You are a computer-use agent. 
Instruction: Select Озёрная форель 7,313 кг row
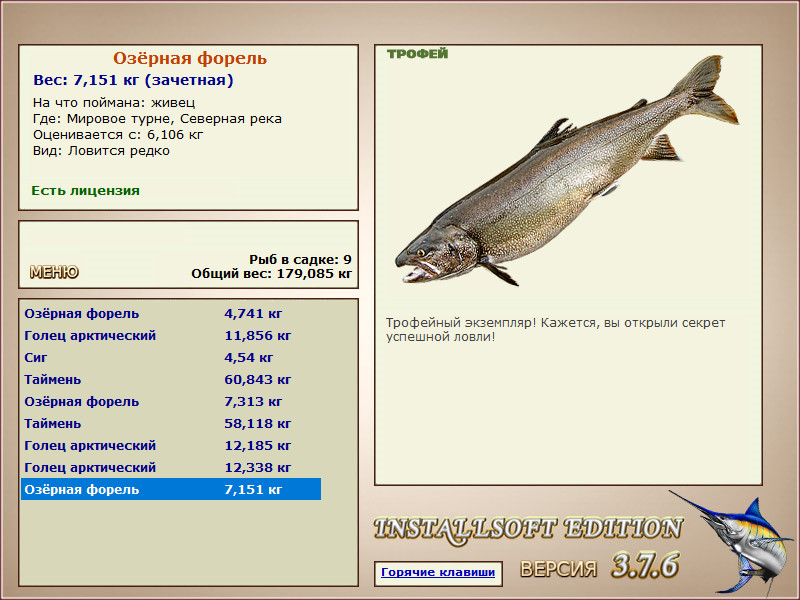171,401
